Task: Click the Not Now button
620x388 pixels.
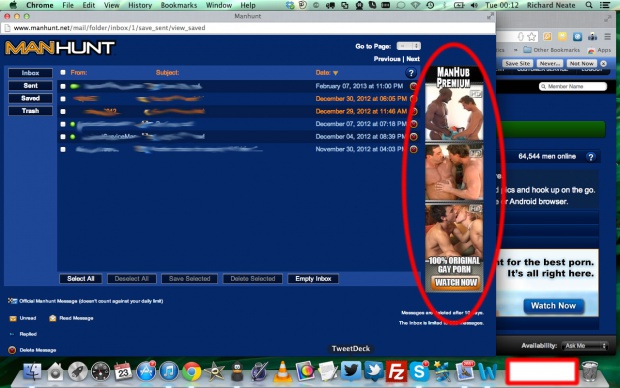Action: 582,63
